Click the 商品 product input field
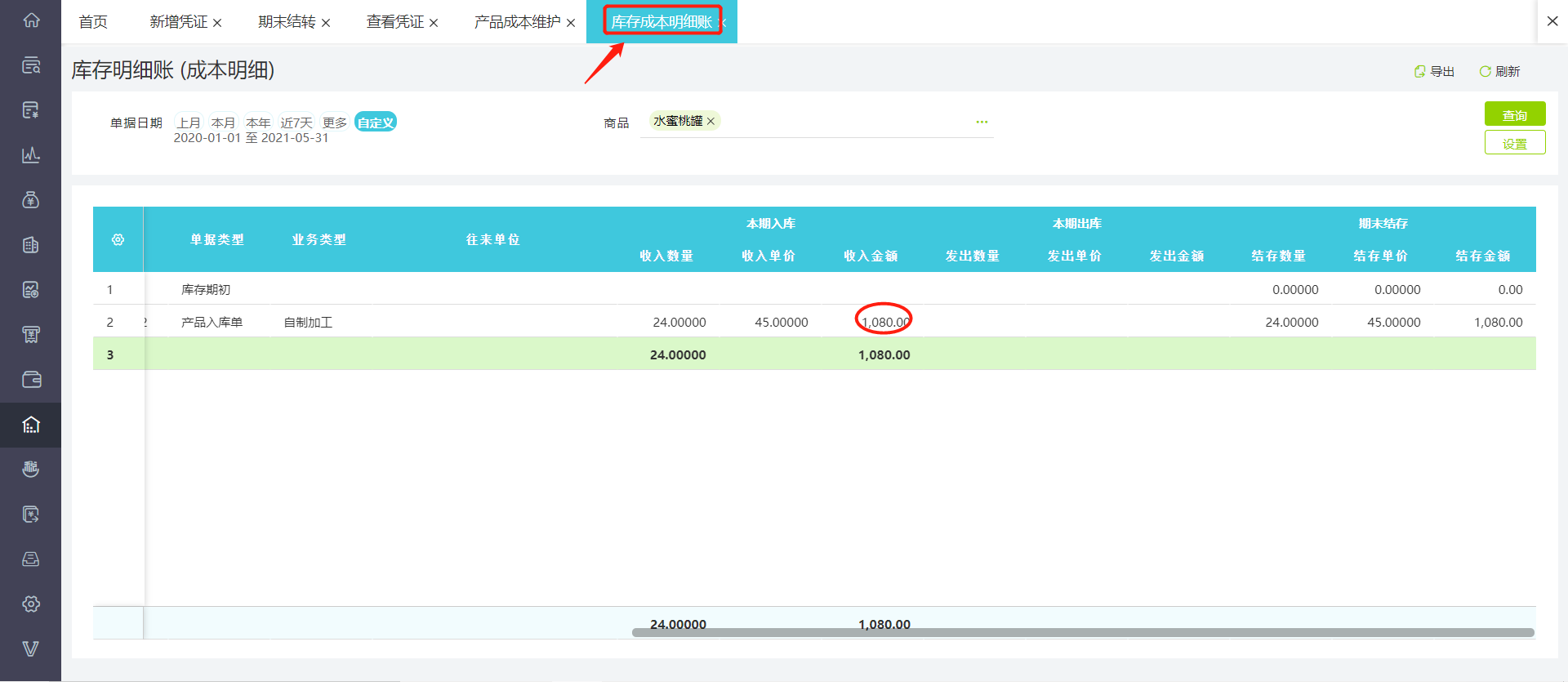 click(x=817, y=123)
